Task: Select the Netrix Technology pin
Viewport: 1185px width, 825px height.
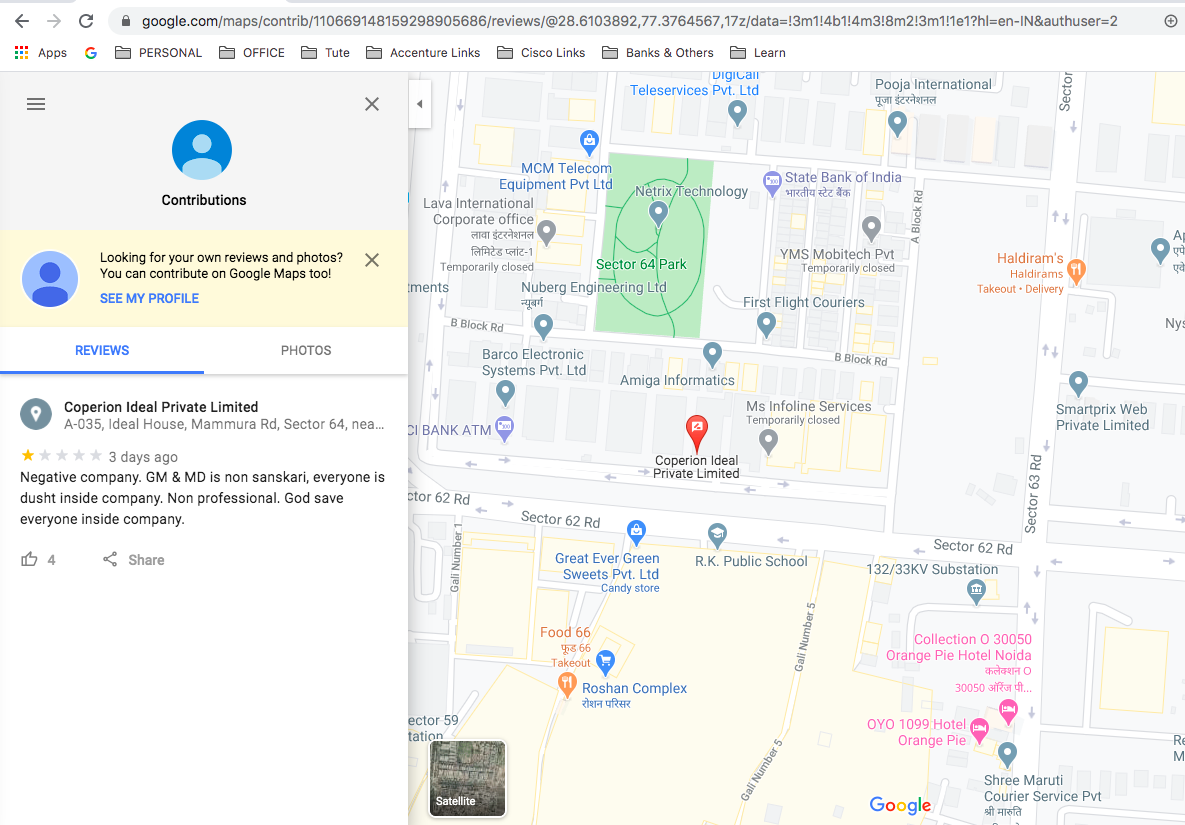Action: 658,214
